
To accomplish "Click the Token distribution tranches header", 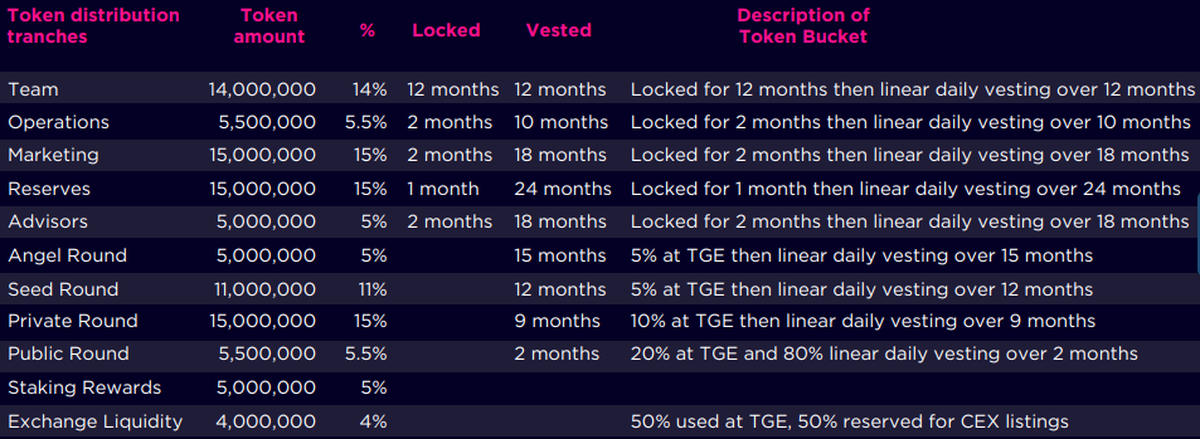I will [93, 26].
